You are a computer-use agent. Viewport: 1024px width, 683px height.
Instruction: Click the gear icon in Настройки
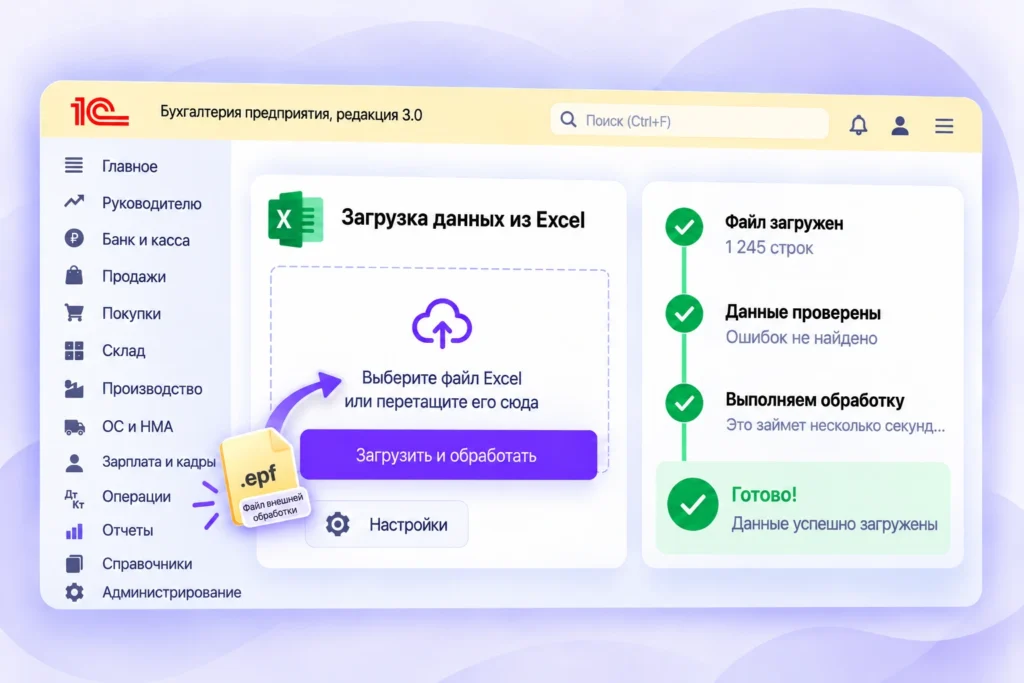click(338, 524)
